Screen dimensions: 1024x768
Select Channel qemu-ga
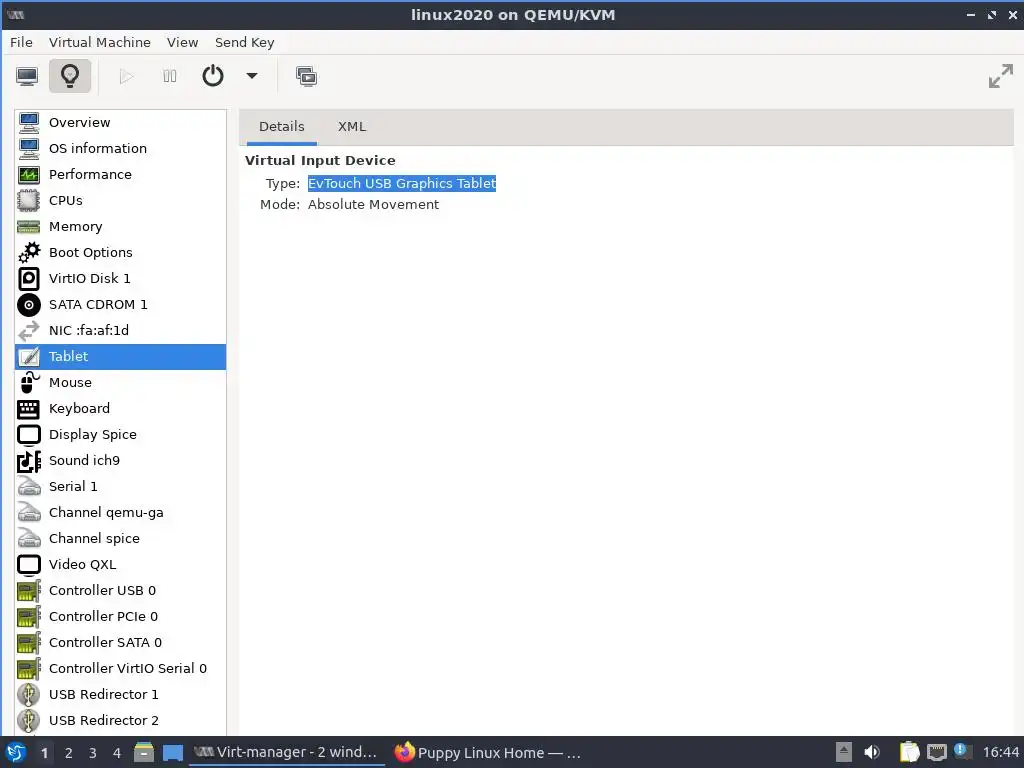[121, 513]
